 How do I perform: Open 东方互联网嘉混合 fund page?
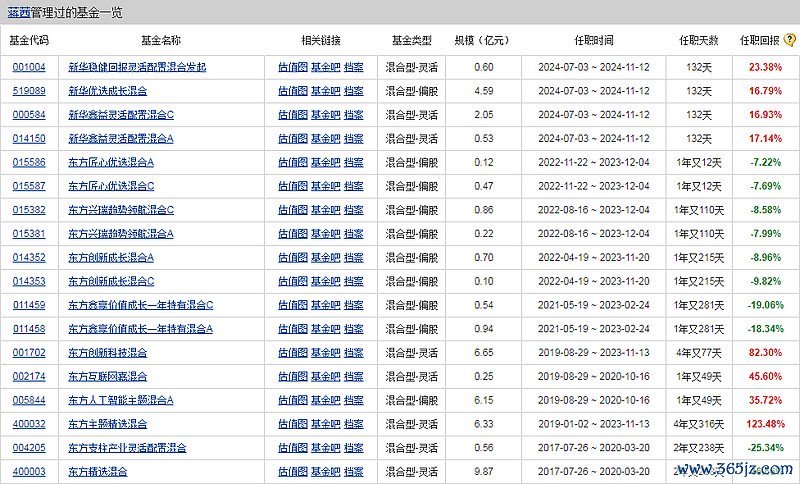click(108, 376)
